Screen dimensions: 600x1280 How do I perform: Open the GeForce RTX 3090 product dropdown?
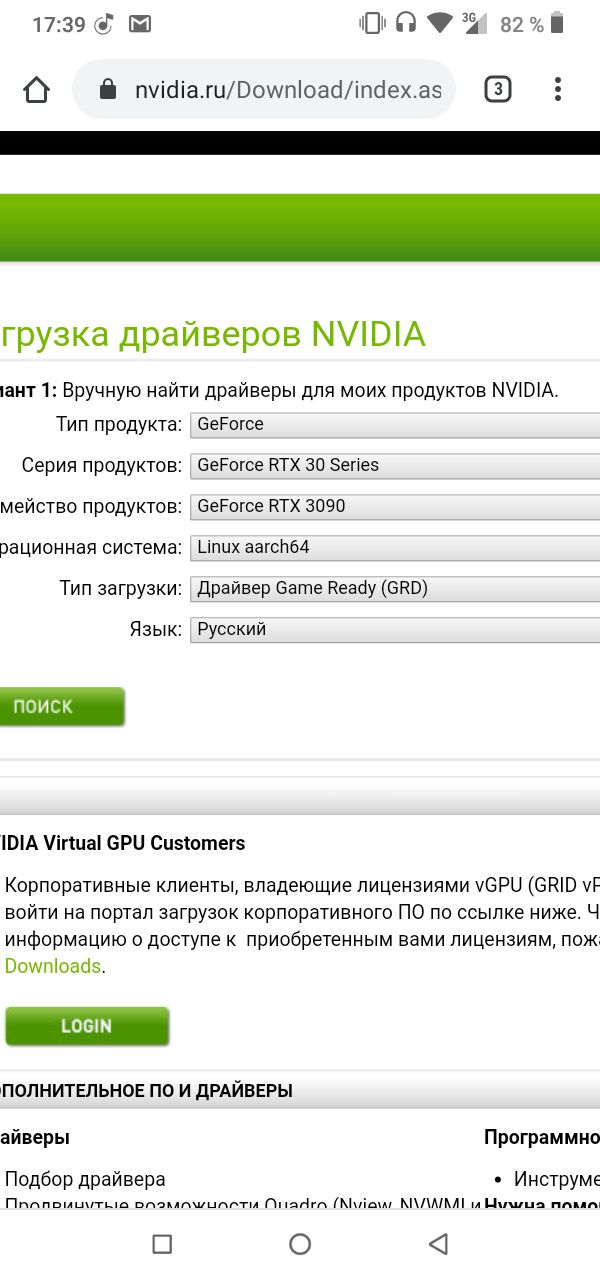coord(395,507)
